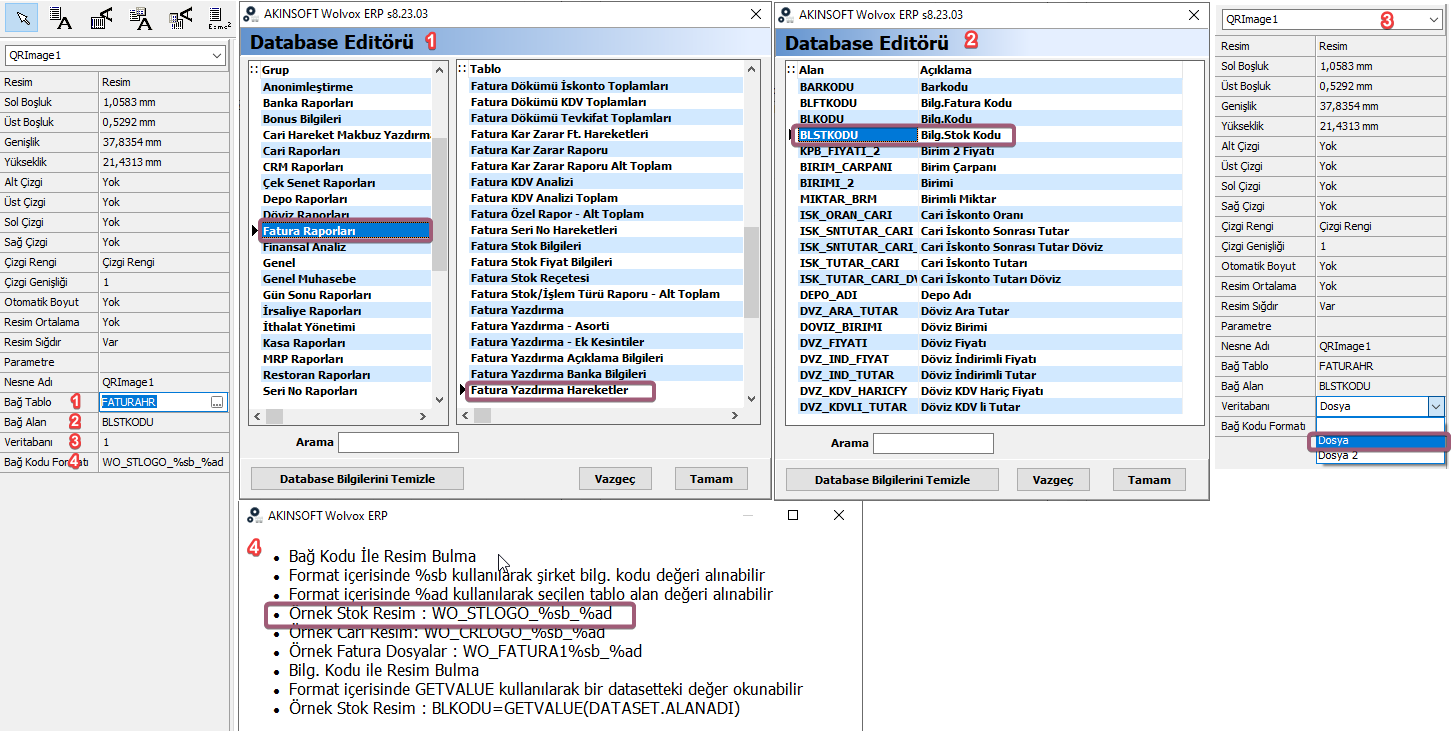Select Anonimleştirme group
The height and width of the screenshot is (731, 1453).
click(x=345, y=87)
